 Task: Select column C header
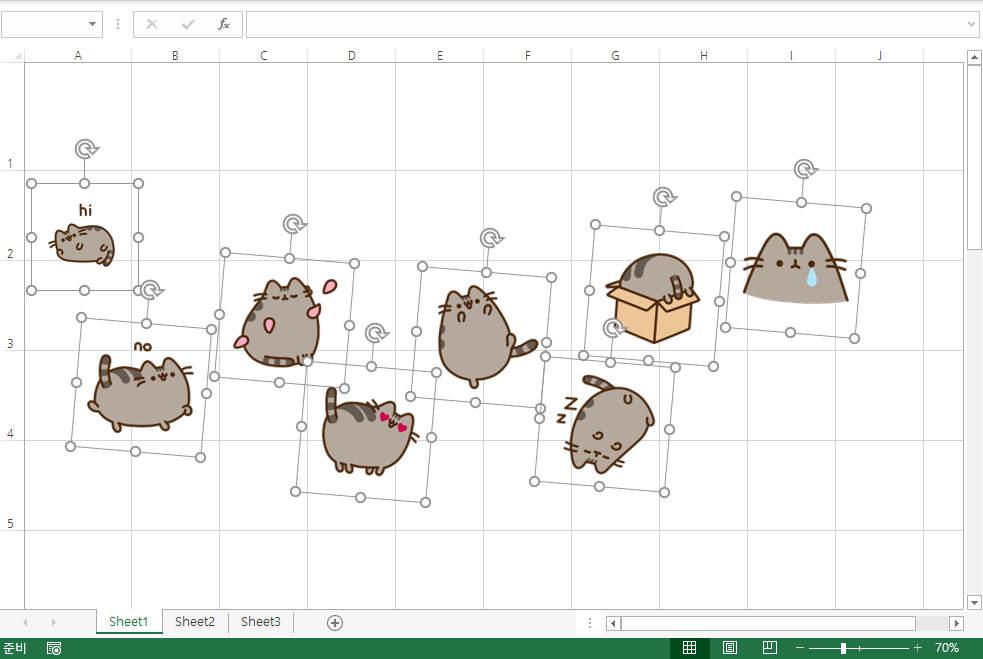click(263, 56)
